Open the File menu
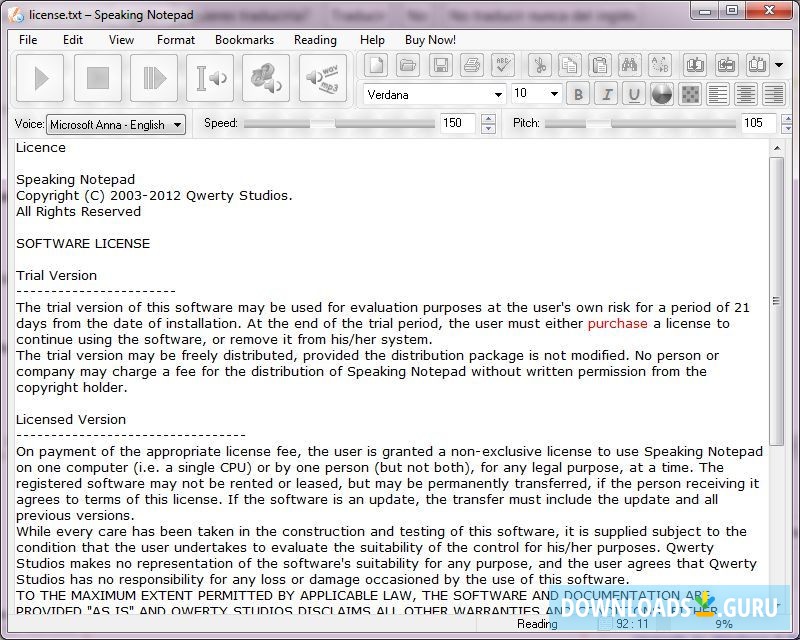This screenshot has height=640, width=800. [28, 40]
